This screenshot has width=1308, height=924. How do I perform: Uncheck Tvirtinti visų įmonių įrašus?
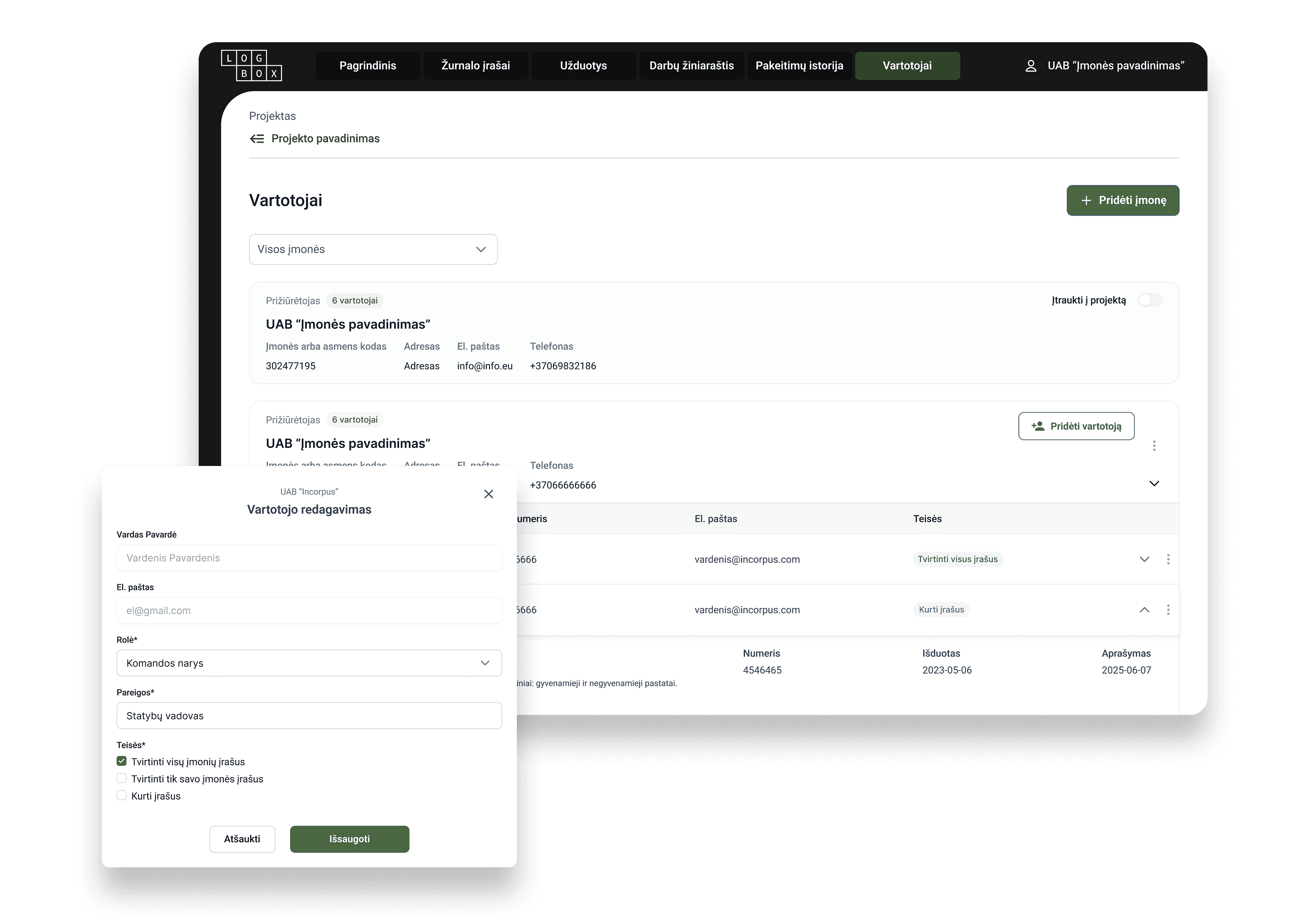click(121, 761)
